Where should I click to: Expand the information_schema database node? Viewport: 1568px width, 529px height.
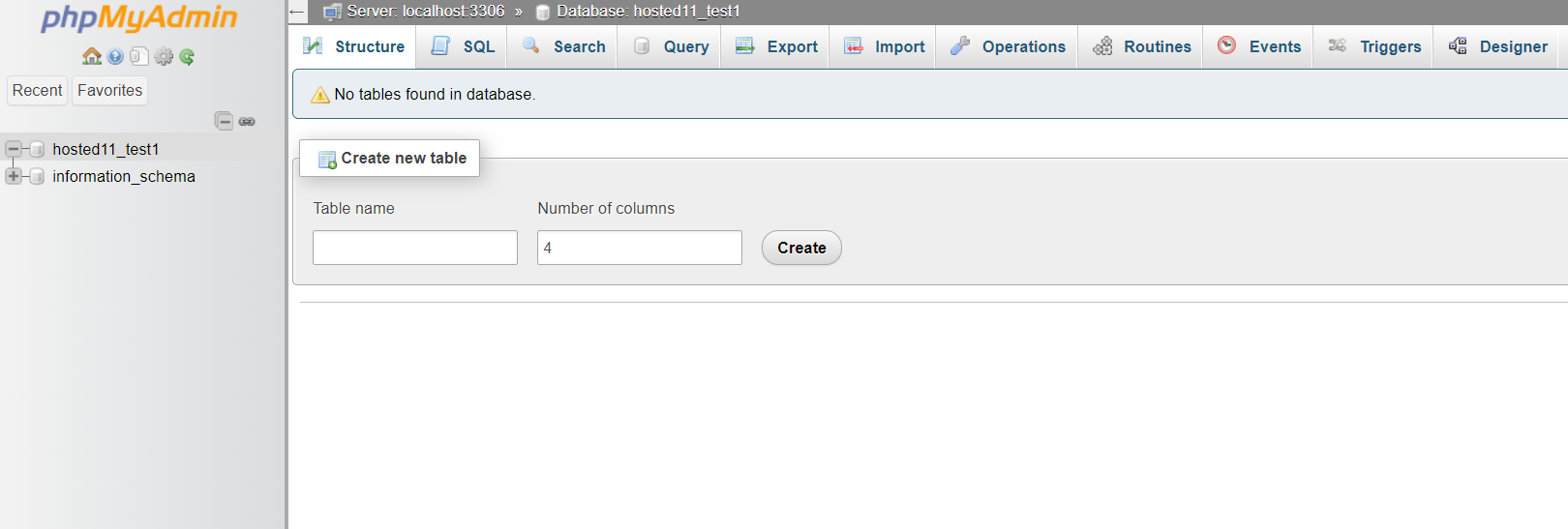point(14,176)
